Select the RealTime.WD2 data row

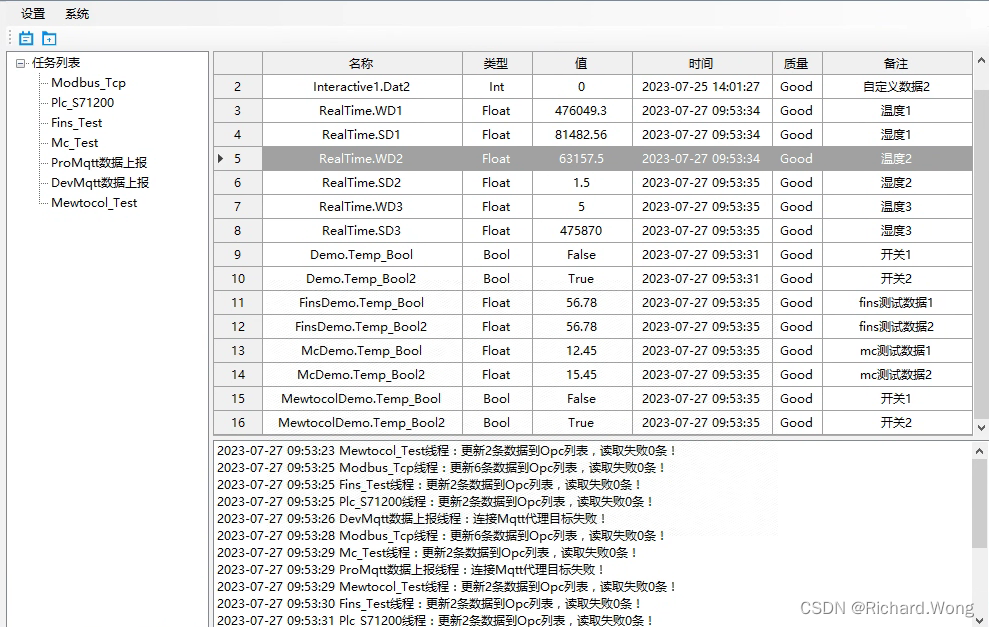(362, 158)
